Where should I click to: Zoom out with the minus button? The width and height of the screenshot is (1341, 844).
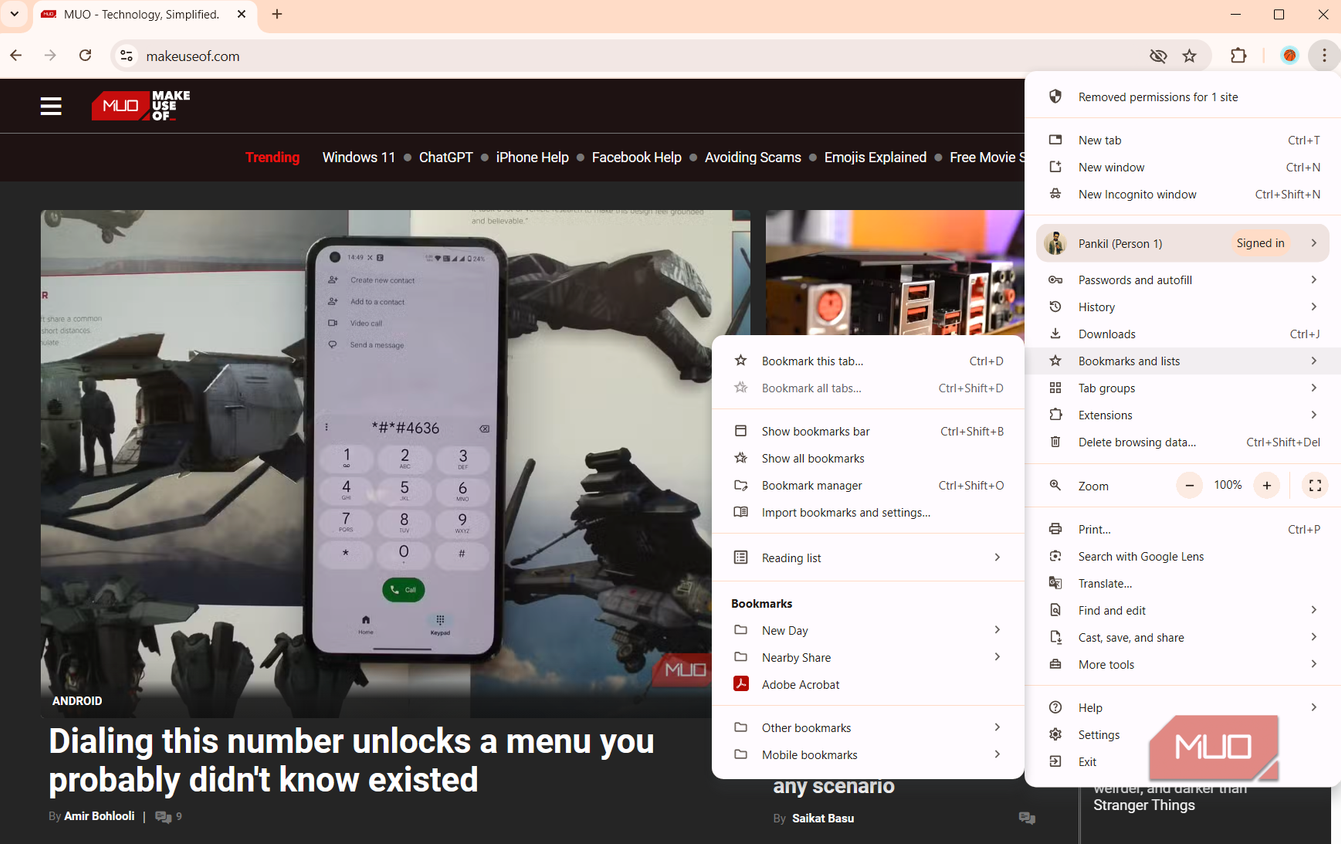tap(1189, 486)
